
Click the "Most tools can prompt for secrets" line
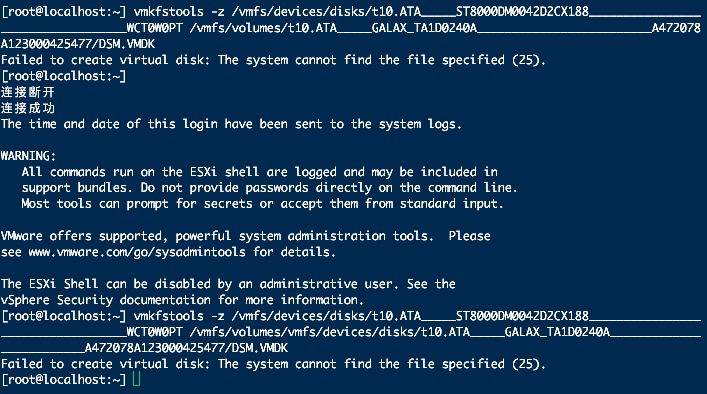(x=262, y=204)
